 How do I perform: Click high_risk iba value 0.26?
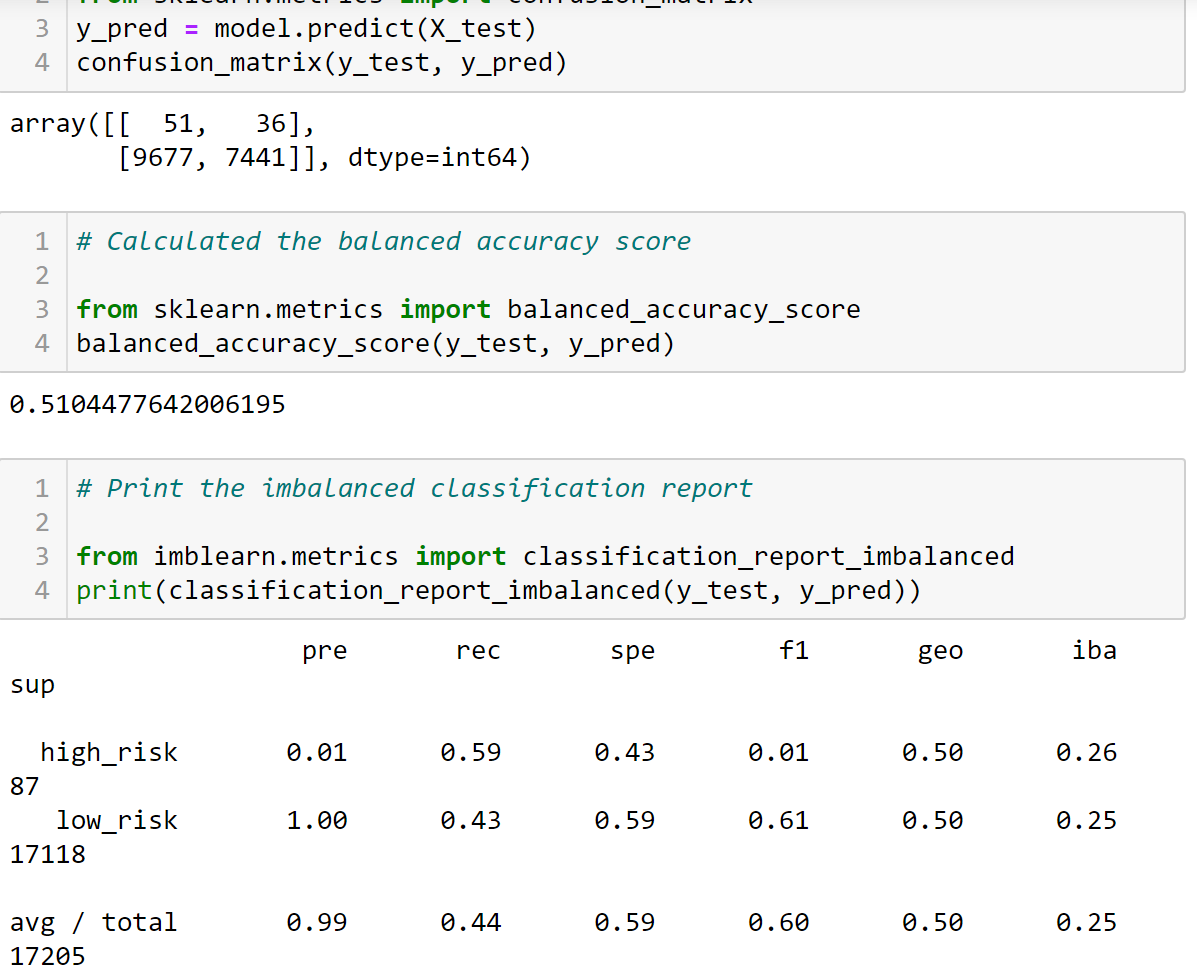[x=1087, y=753]
